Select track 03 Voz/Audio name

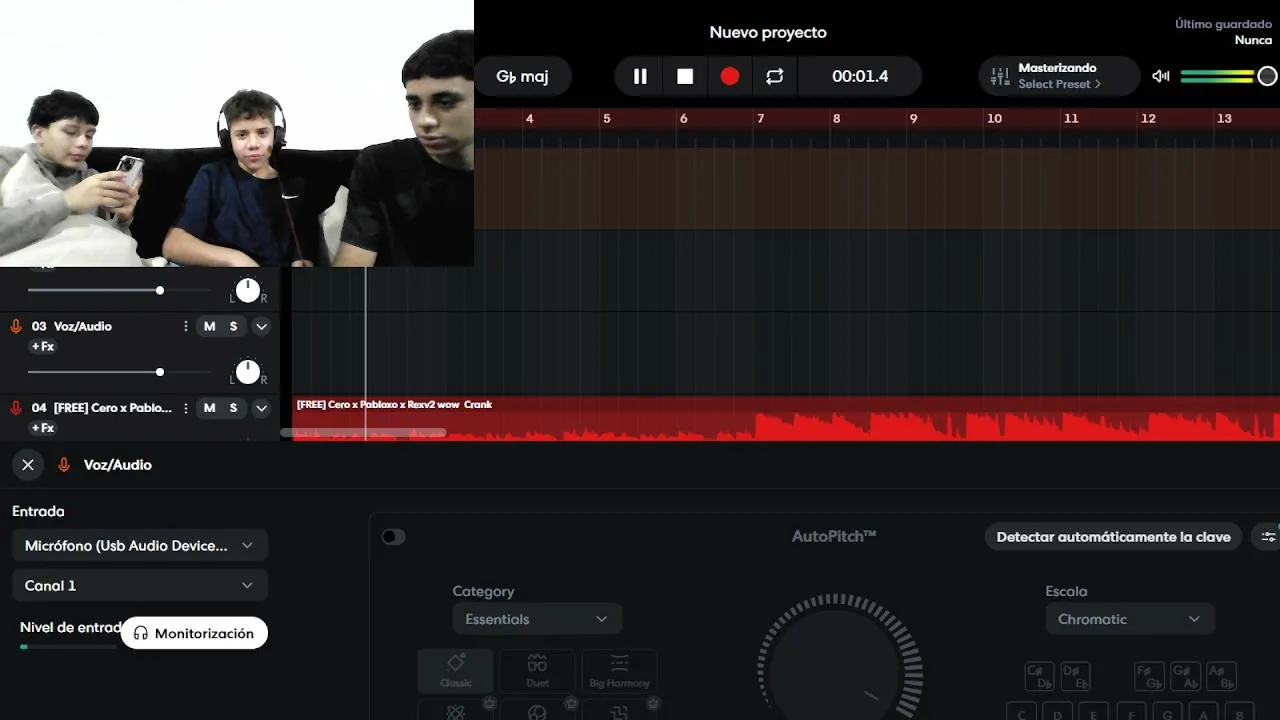(x=82, y=326)
